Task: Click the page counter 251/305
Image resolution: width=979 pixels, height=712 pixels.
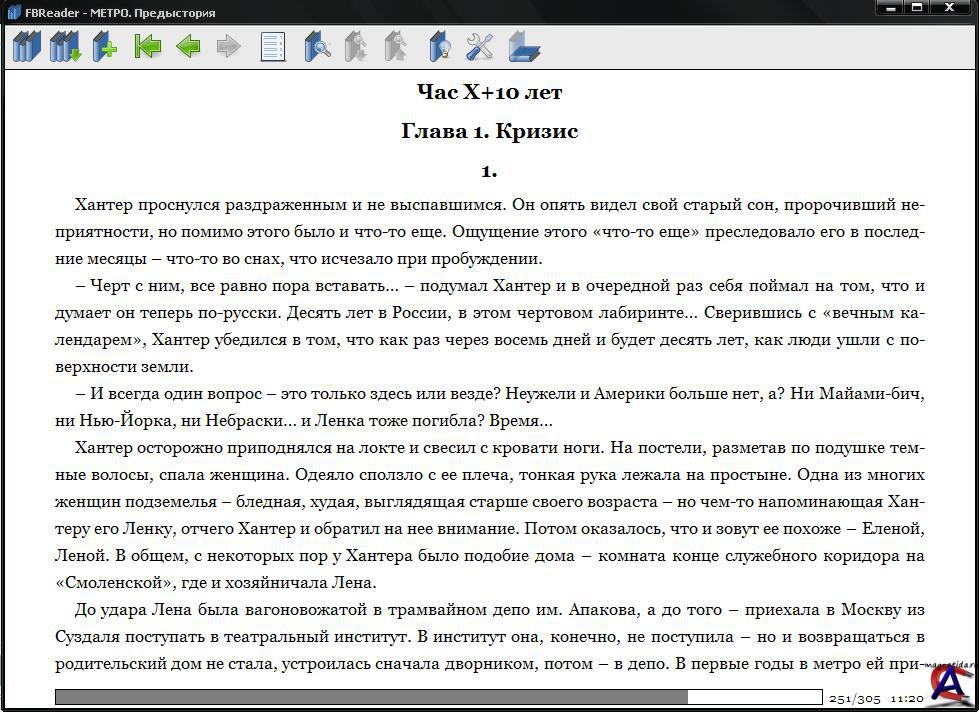Action: [x=854, y=699]
